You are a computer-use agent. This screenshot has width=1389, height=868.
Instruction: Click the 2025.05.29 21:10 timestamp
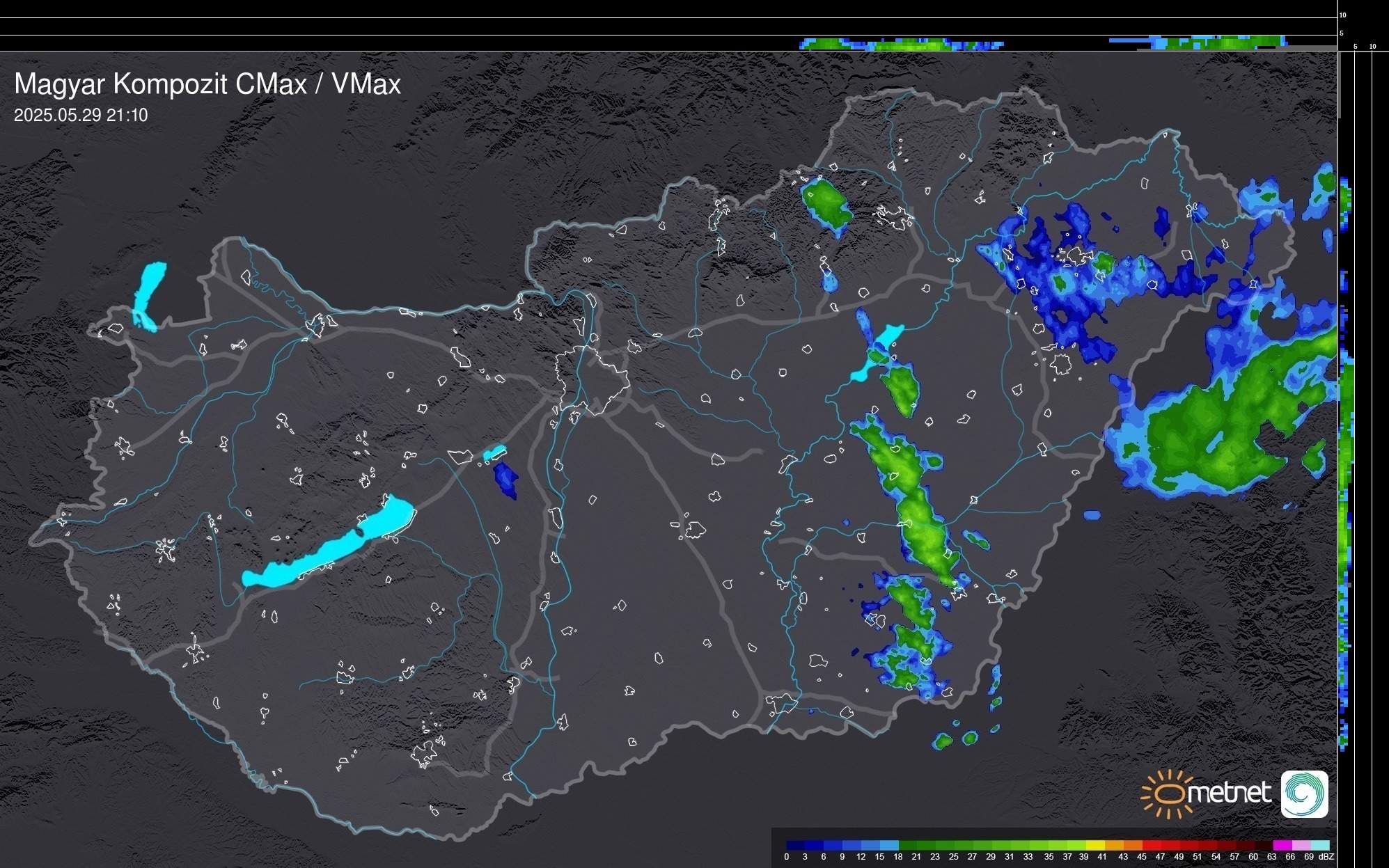(x=81, y=116)
